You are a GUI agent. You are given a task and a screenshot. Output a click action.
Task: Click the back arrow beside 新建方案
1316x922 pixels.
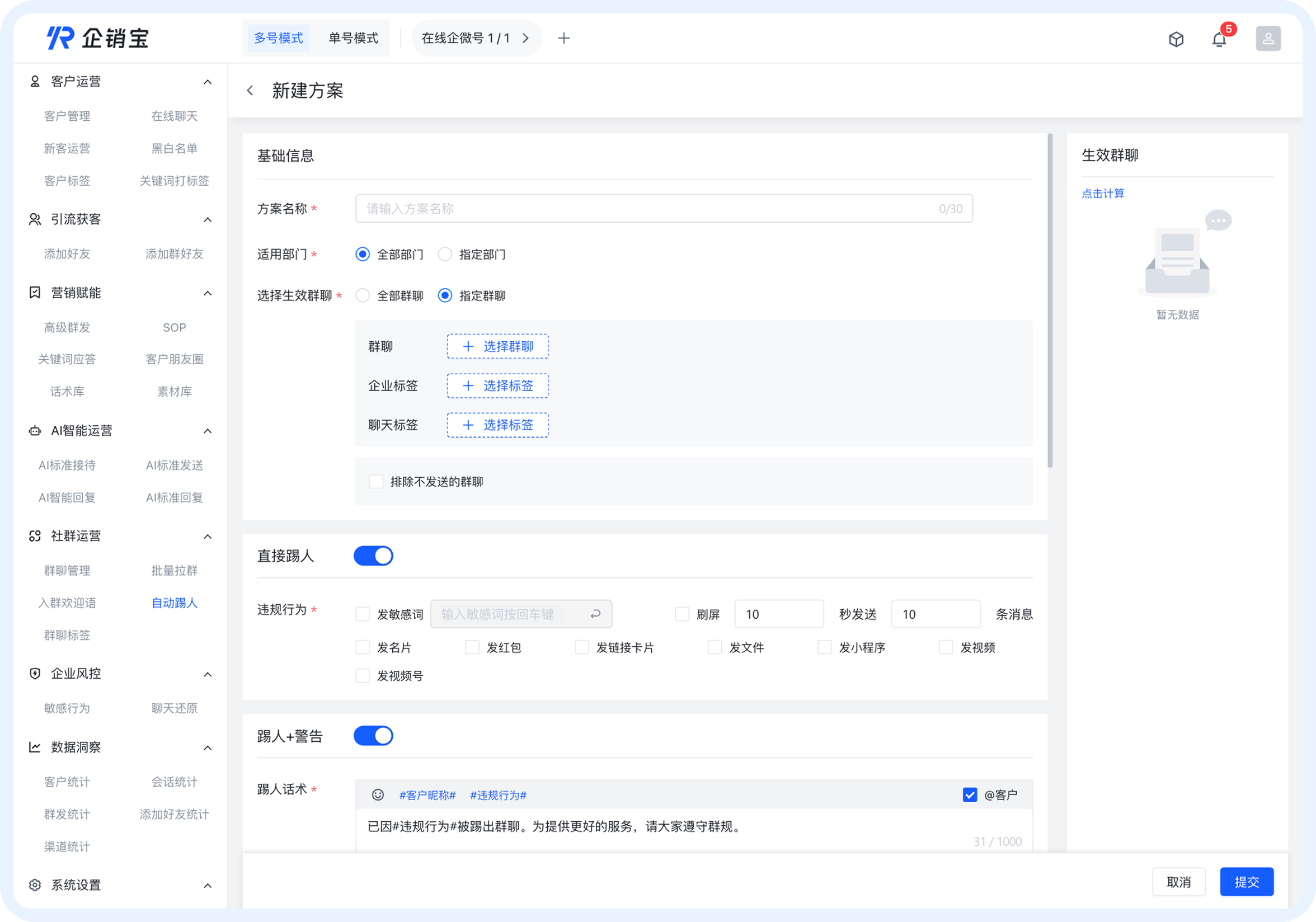pos(250,91)
